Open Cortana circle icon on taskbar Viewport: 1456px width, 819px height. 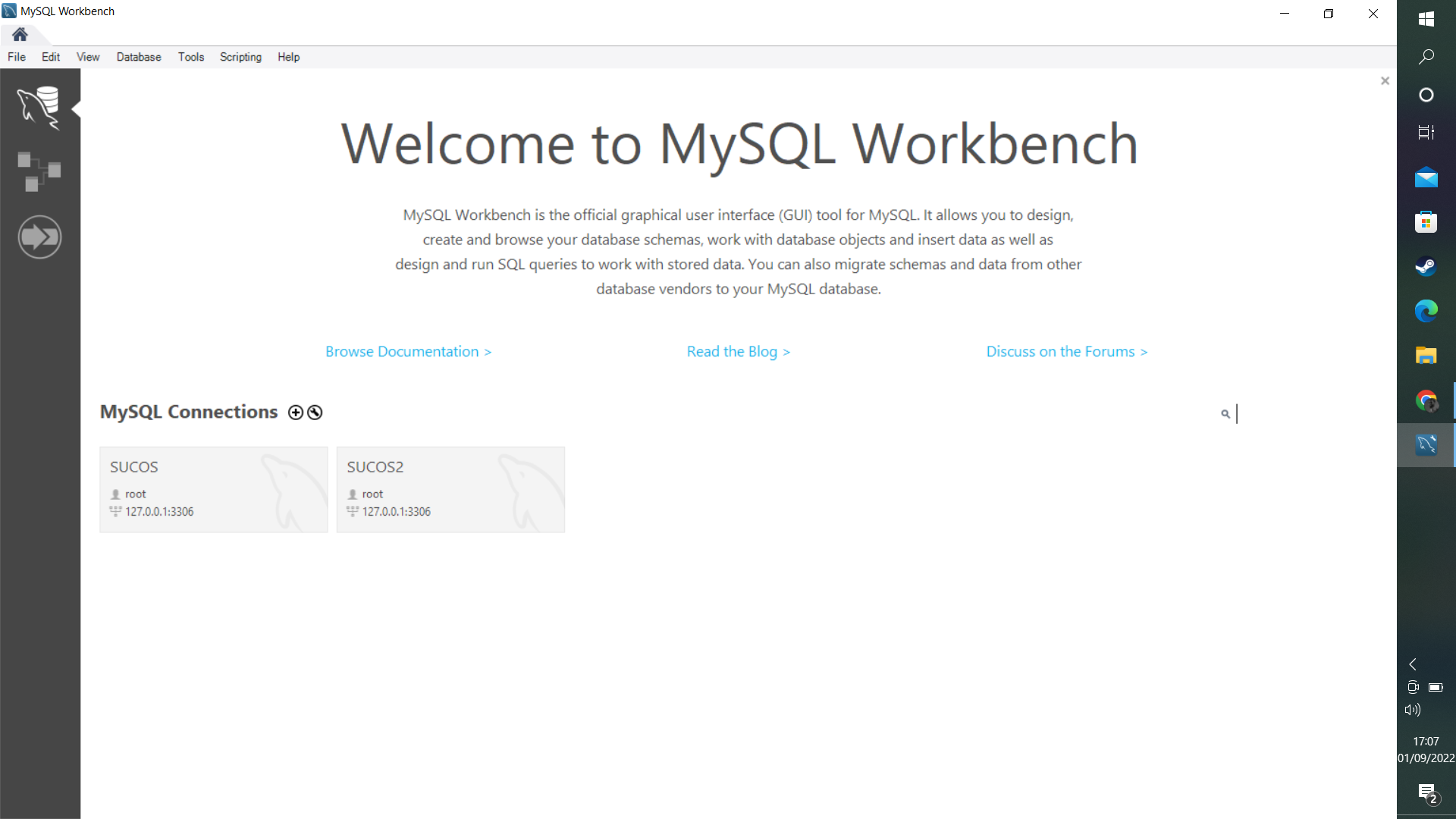[1426, 95]
